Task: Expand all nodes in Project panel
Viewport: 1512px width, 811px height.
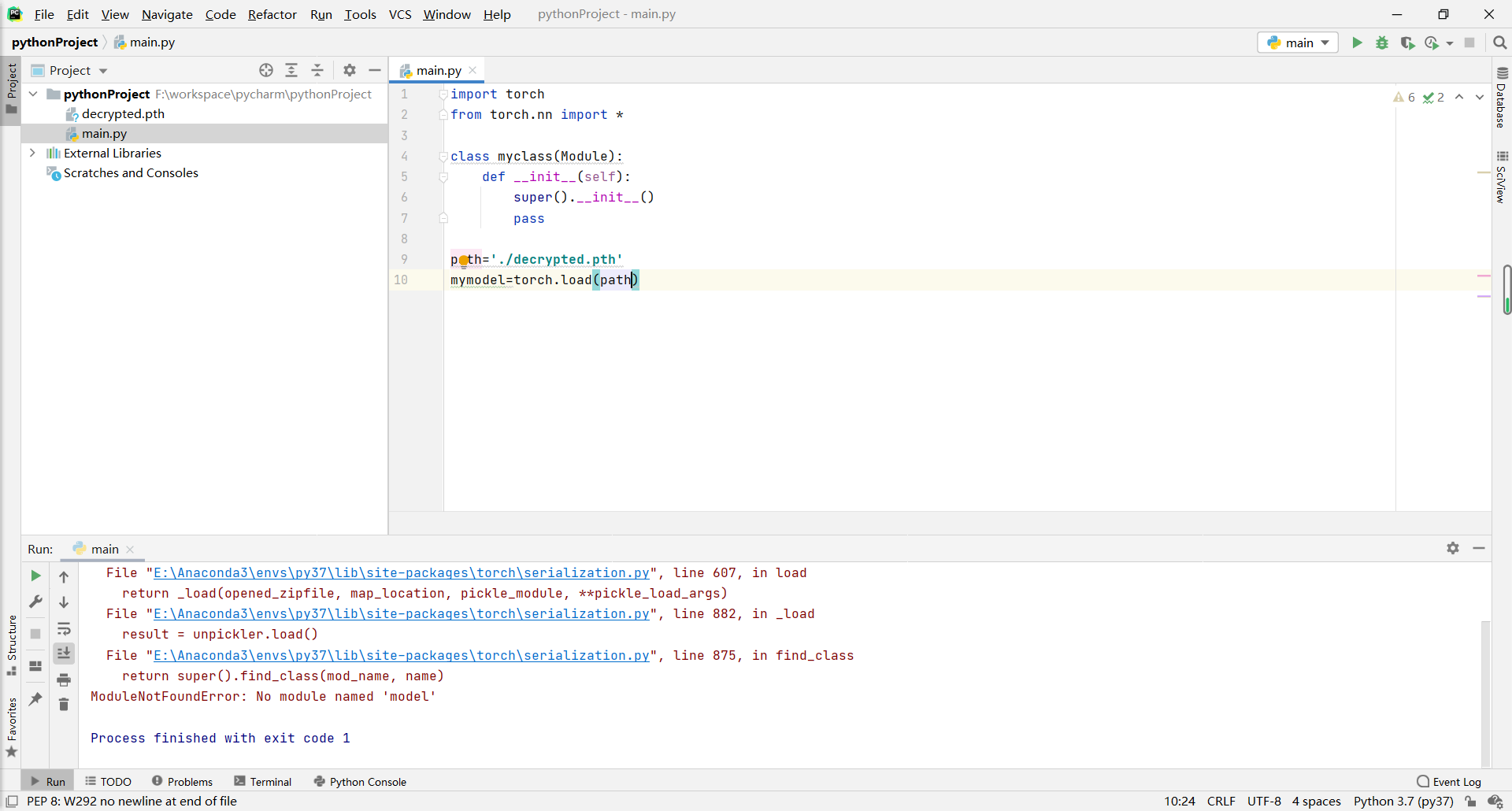Action: coord(291,70)
